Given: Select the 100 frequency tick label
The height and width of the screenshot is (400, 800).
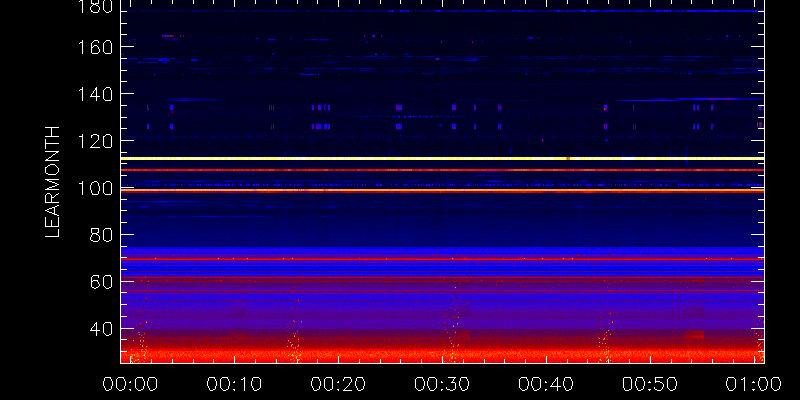Looking at the screenshot, I should click(x=96, y=188).
